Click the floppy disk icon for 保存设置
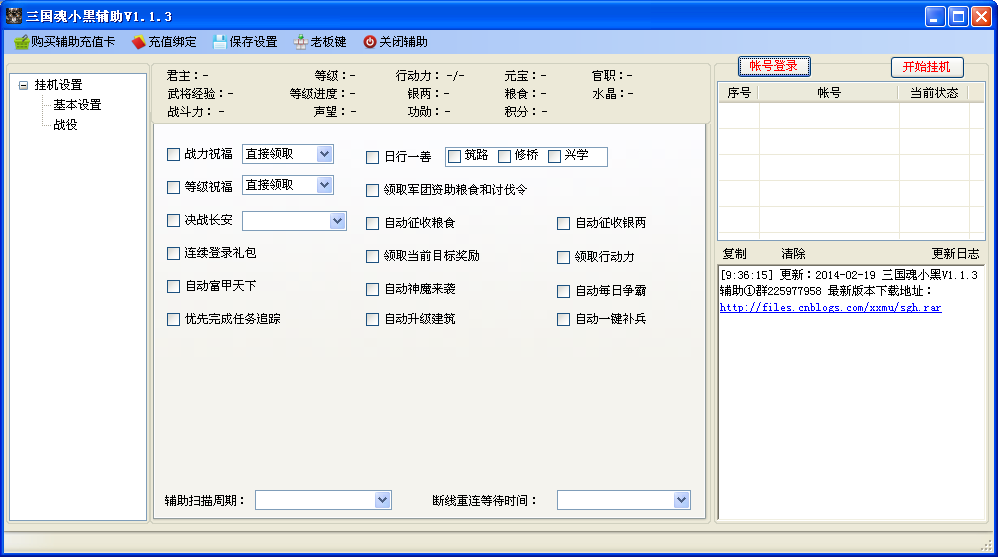This screenshot has width=998, height=557. [x=219, y=42]
